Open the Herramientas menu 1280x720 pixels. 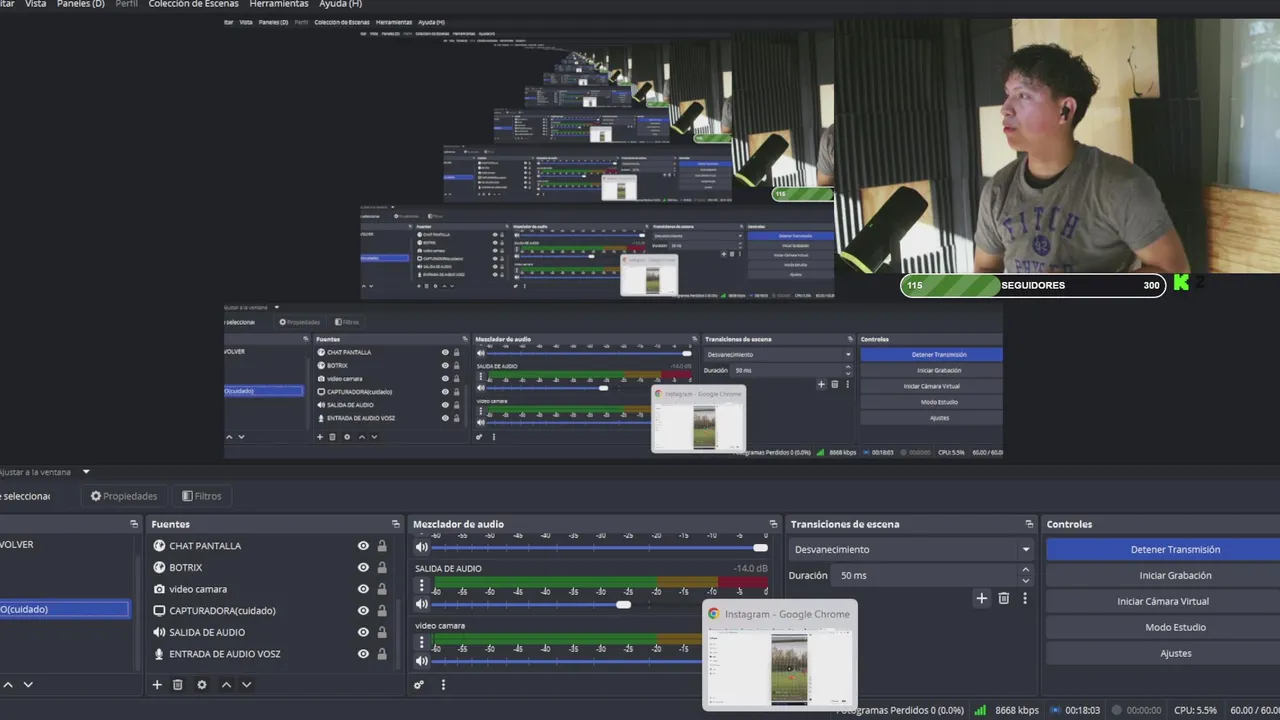click(279, 4)
